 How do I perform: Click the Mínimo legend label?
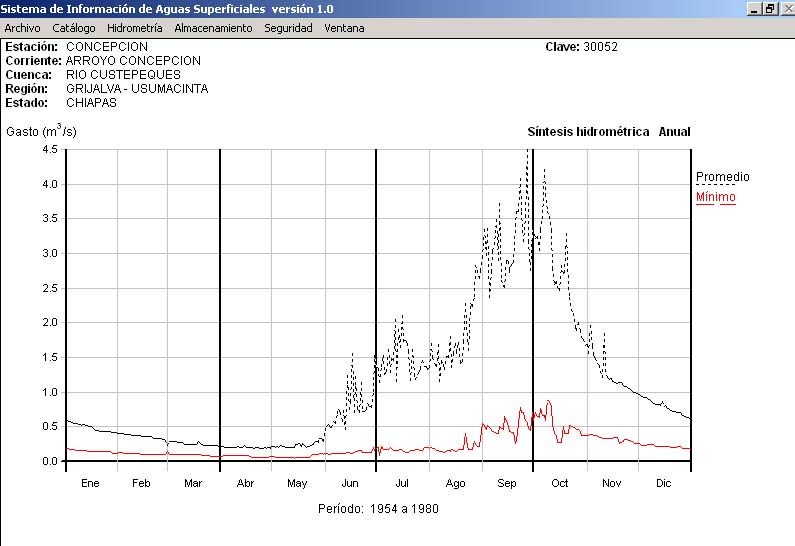point(715,197)
